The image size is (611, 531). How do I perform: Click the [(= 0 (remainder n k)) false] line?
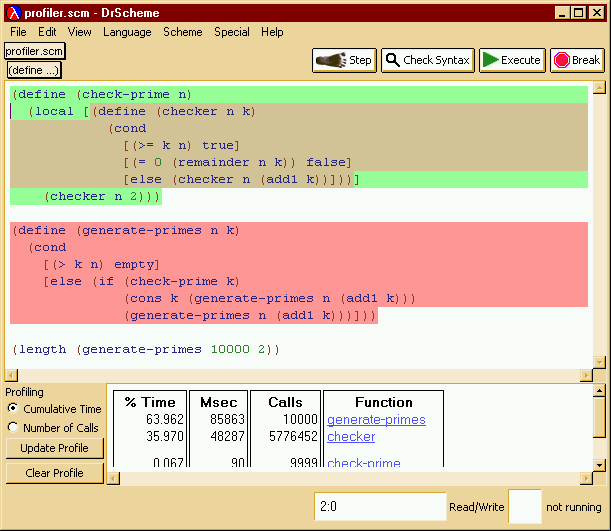tap(238, 162)
